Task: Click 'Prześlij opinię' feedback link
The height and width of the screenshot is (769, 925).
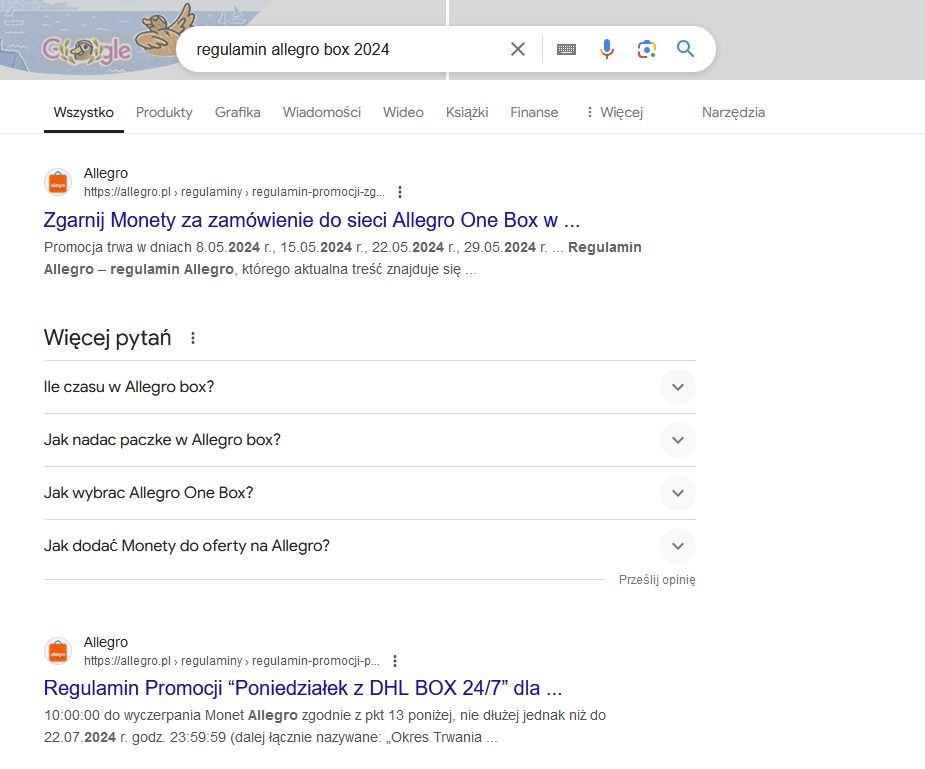Action: click(x=657, y=580)
